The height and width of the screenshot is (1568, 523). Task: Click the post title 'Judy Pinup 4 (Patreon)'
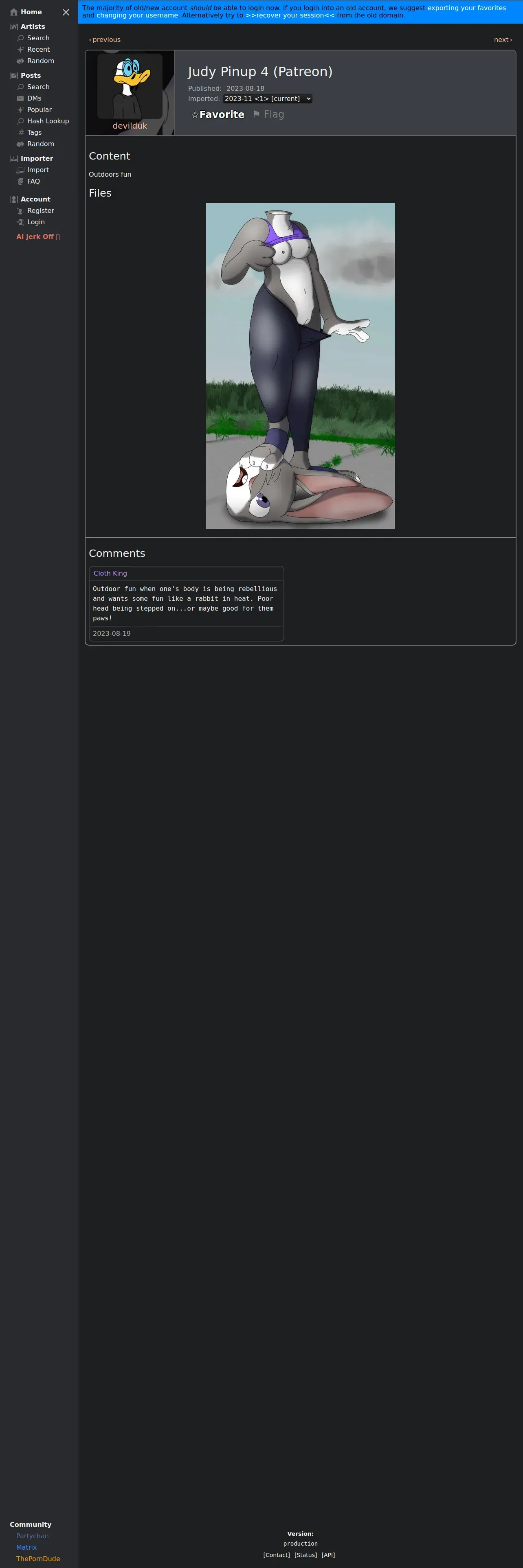pos(260,72)
